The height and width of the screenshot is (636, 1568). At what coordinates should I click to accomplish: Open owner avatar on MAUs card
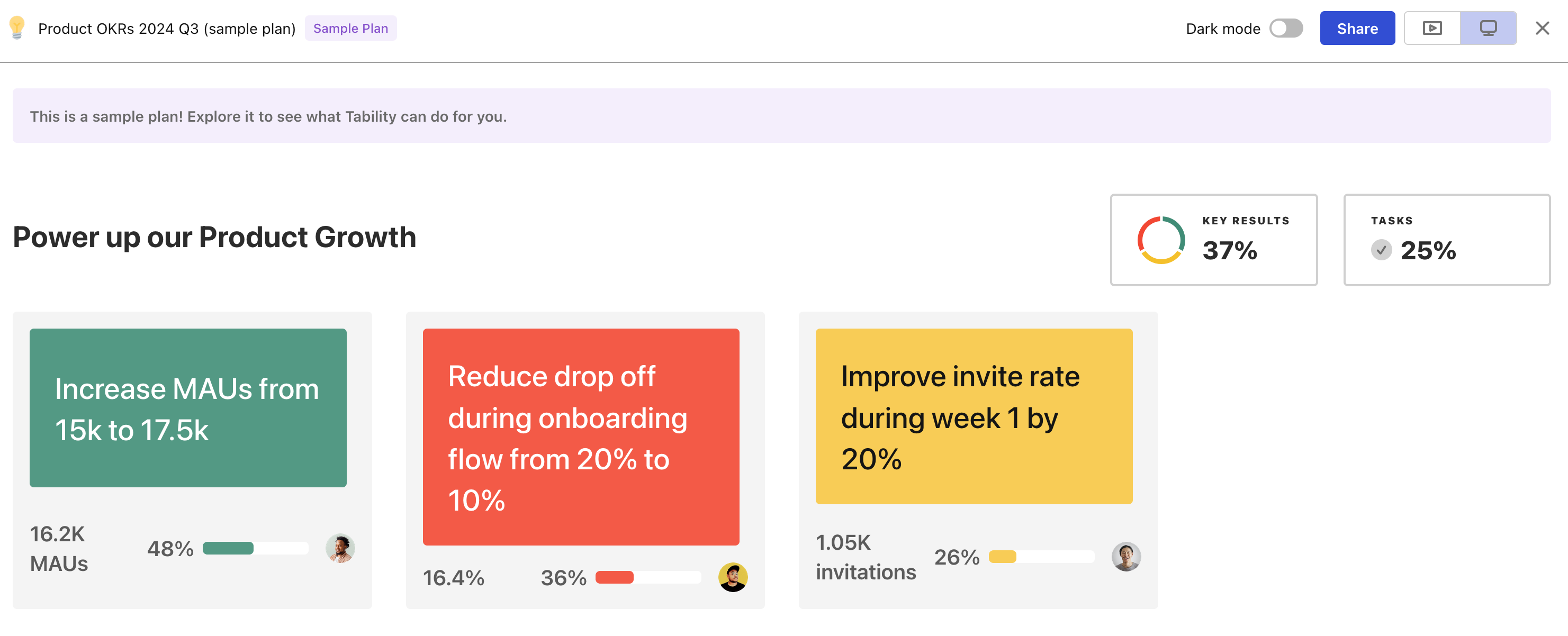coord(340,548)
